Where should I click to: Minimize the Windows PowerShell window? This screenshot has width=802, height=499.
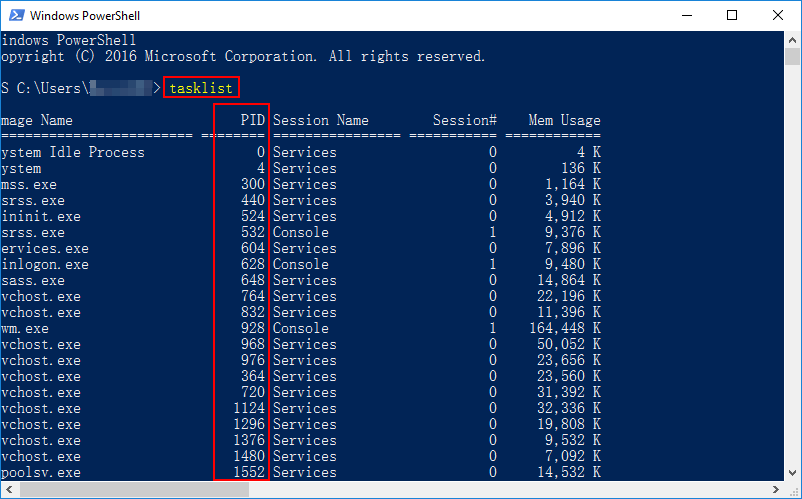687,15
